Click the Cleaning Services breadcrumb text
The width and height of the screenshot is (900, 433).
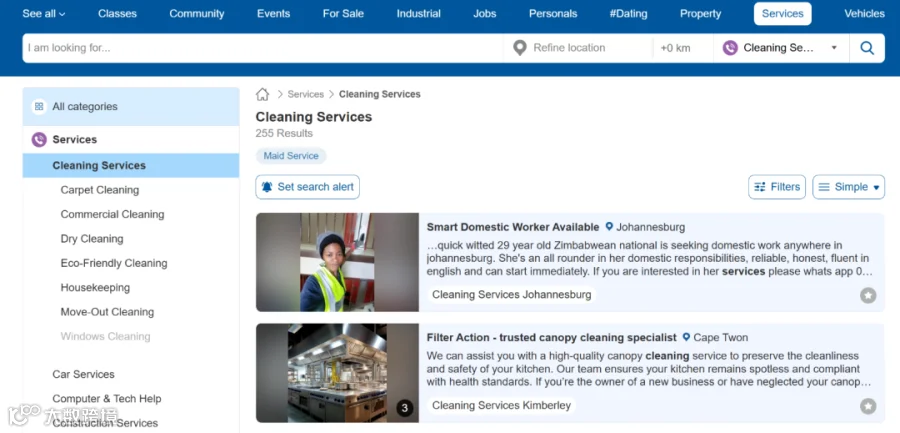(x=379, y=94)
